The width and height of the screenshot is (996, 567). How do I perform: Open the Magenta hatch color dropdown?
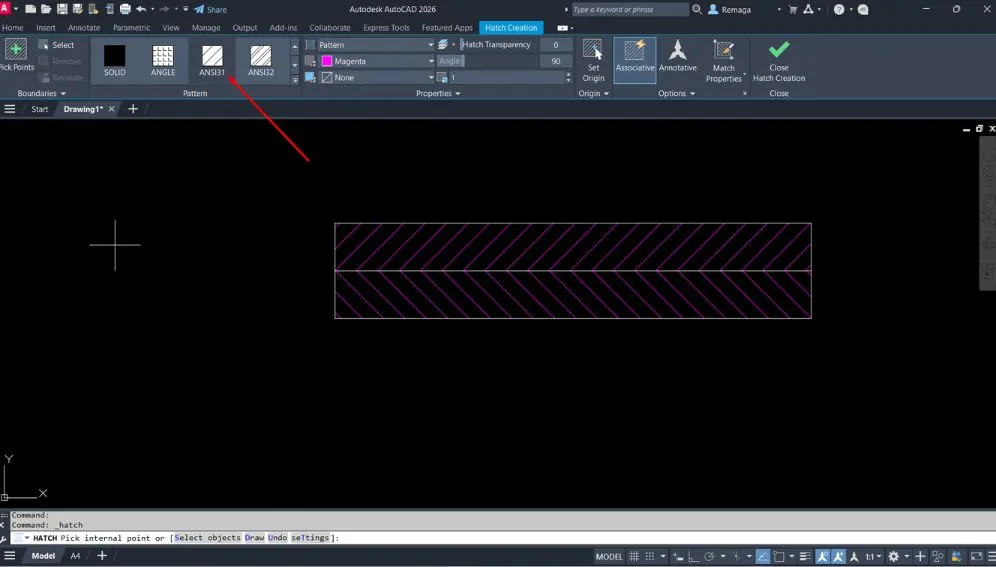(377, 61)
